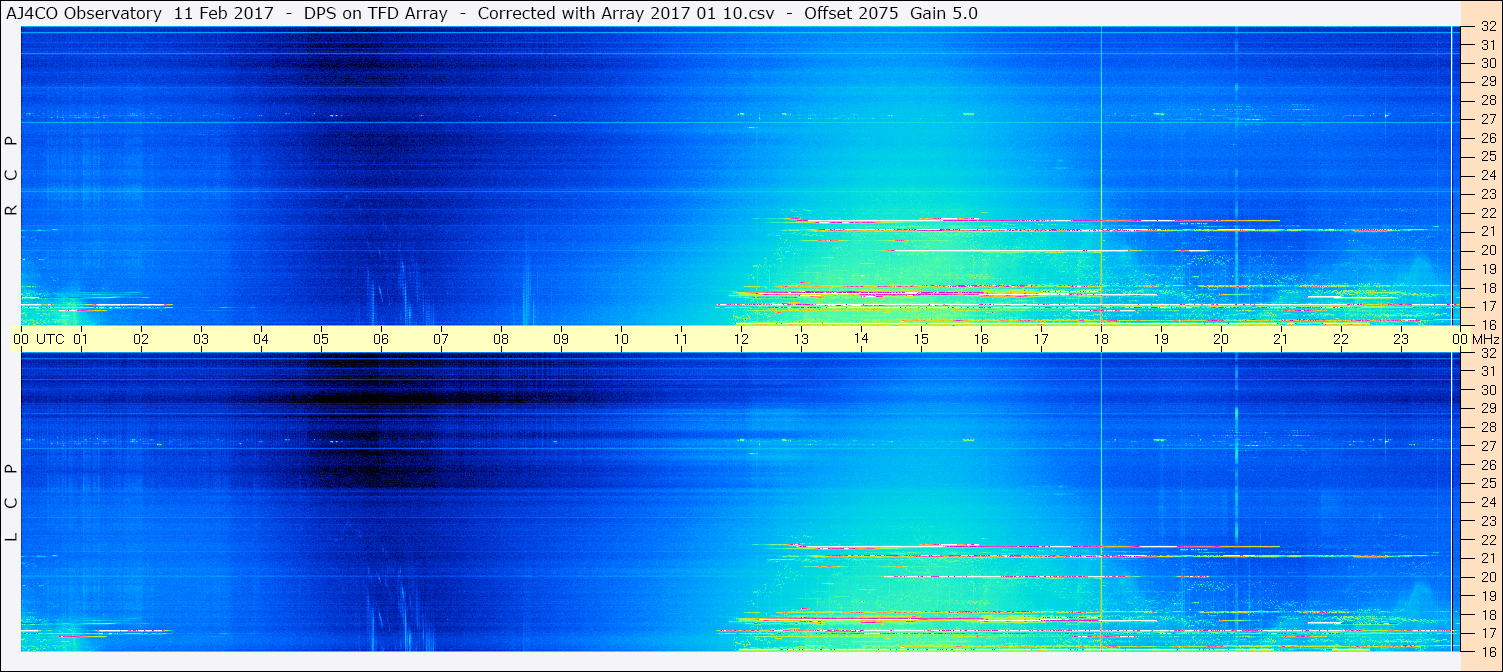Click the 28 MHz tick in the LCP scale

(1488, 427)
